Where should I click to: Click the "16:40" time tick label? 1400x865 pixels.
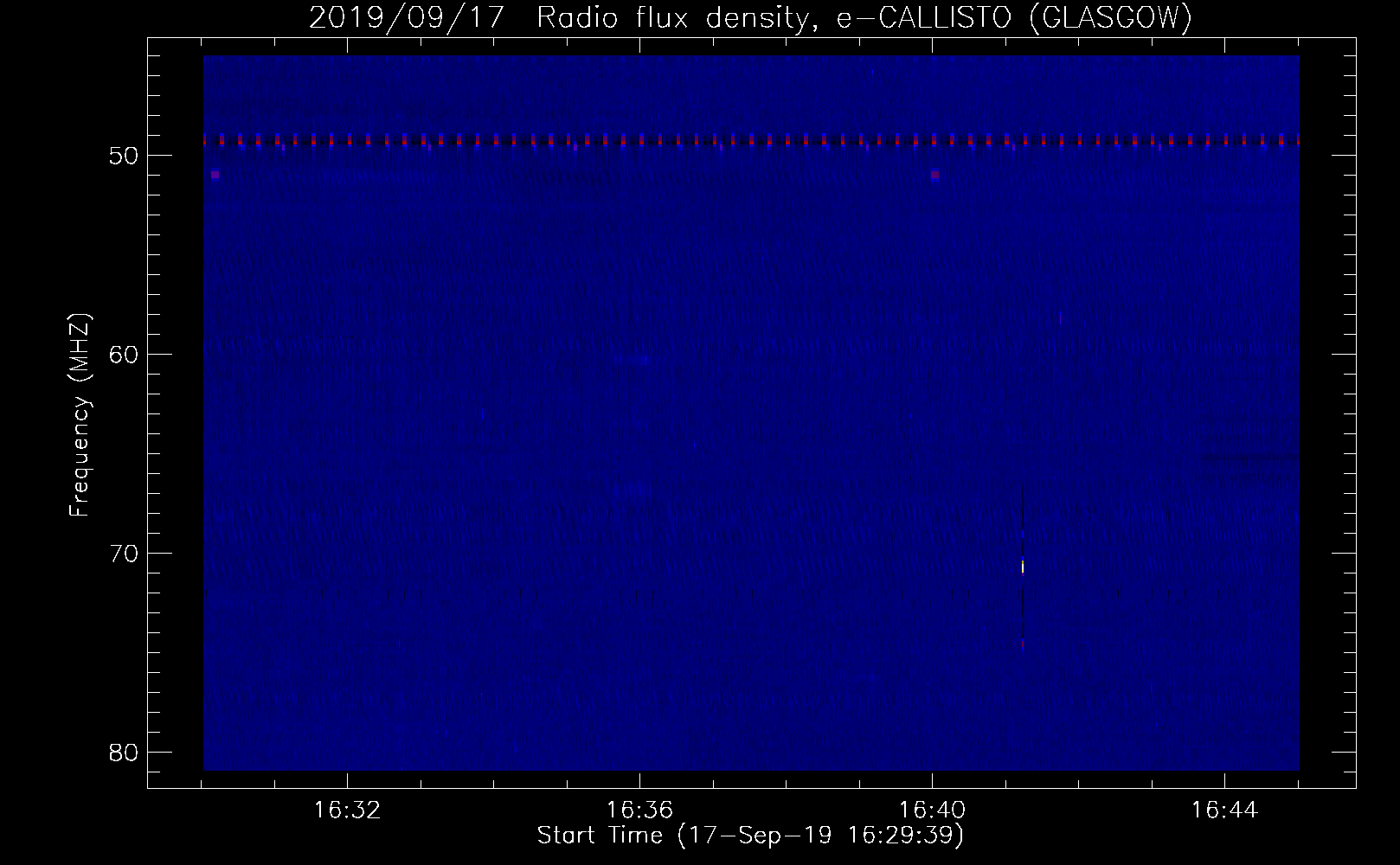pyautogui.click(x=932, y=811)
